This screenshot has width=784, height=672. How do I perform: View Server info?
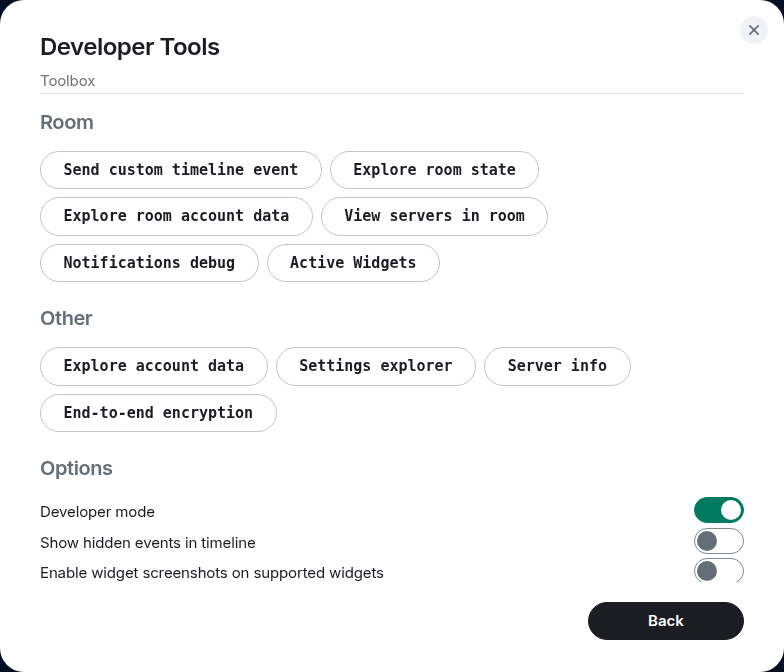click(x=557, y=366)
